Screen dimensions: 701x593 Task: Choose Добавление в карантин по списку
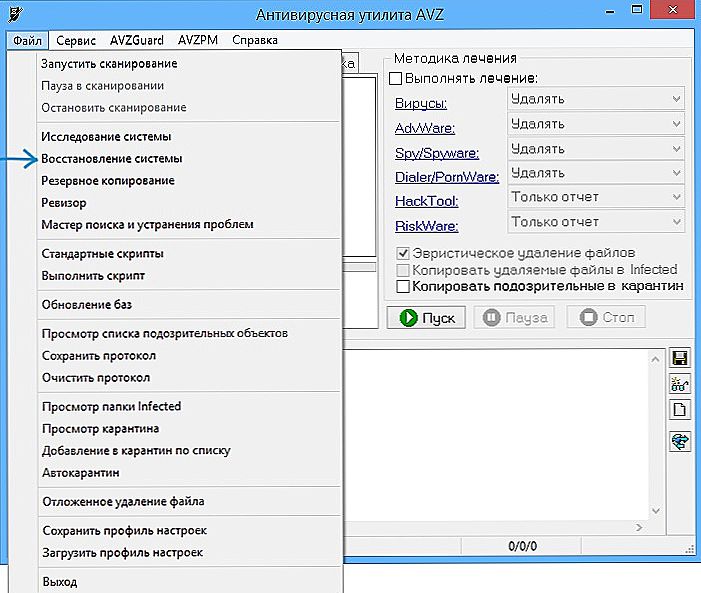(x=189, y=451)
